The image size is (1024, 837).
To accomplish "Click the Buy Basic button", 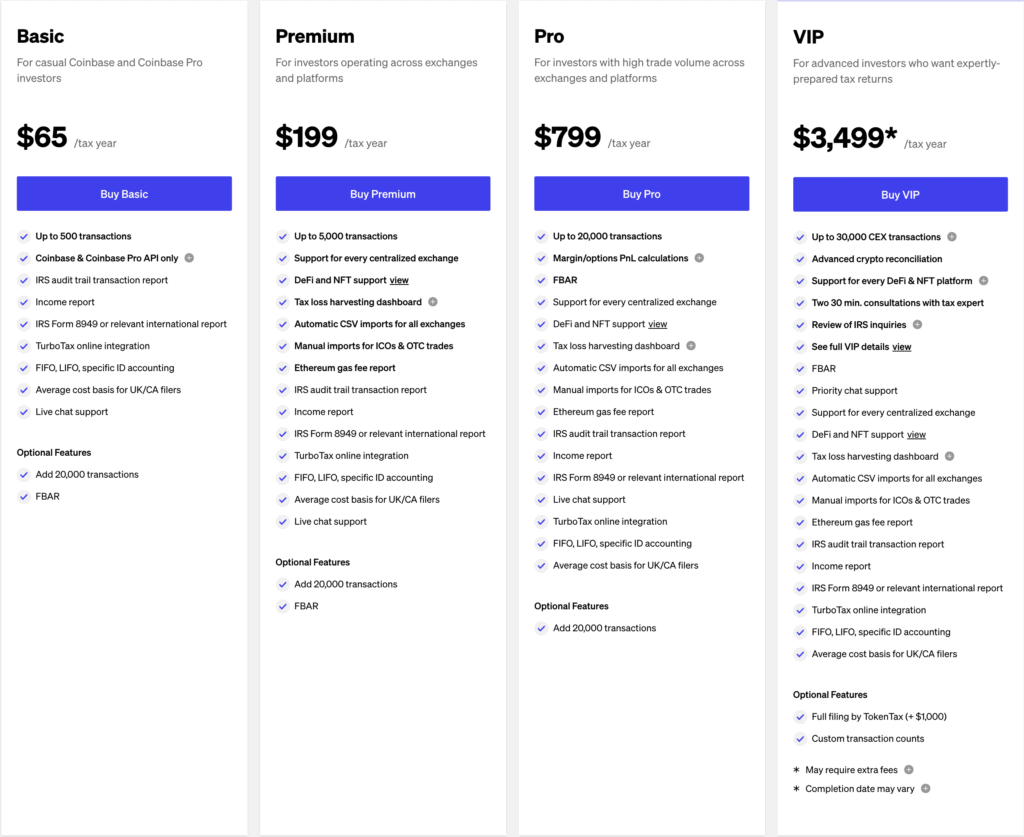I will point(124,193).
